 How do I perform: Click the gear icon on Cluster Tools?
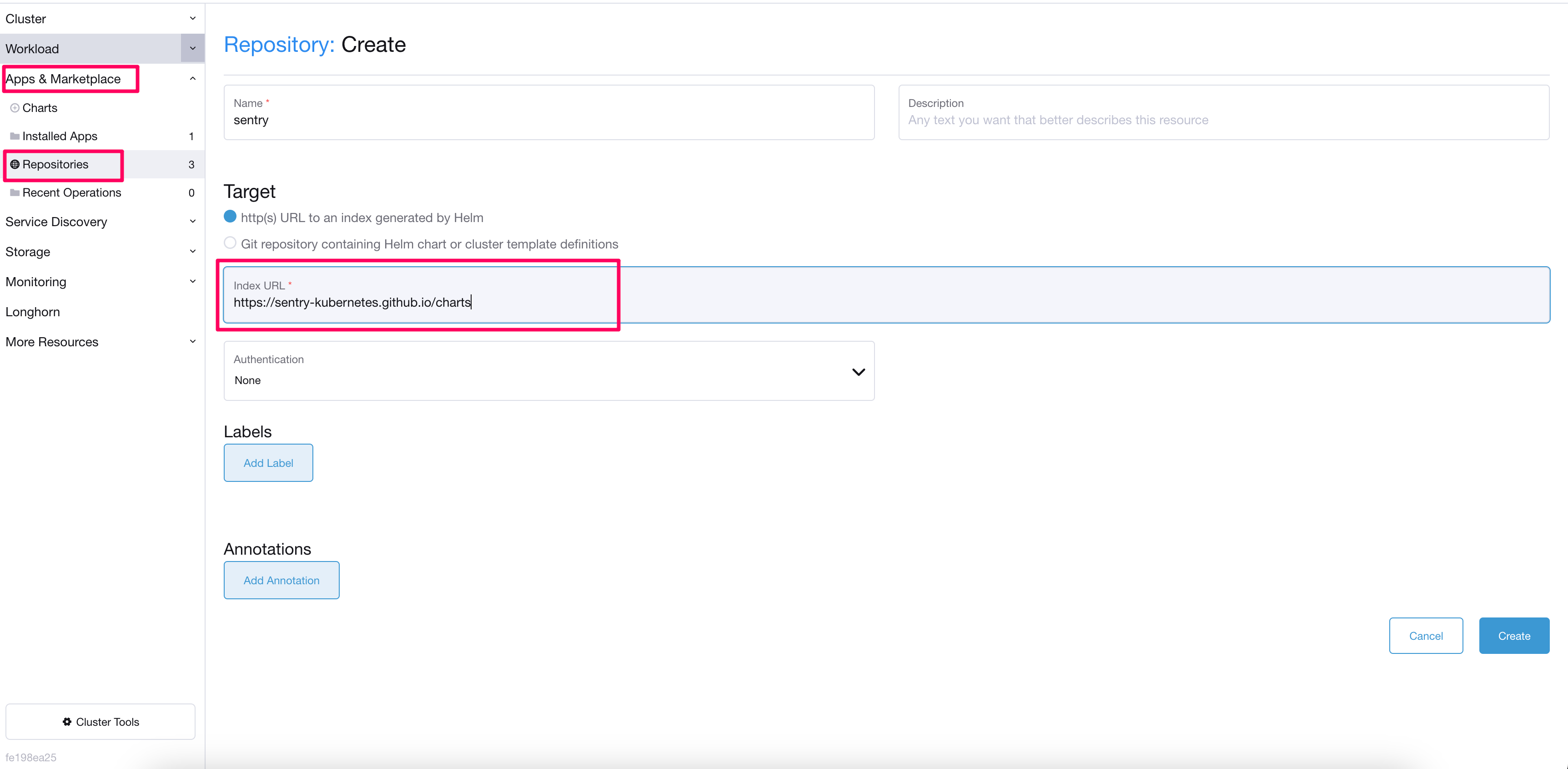click(x=67, y=722)
